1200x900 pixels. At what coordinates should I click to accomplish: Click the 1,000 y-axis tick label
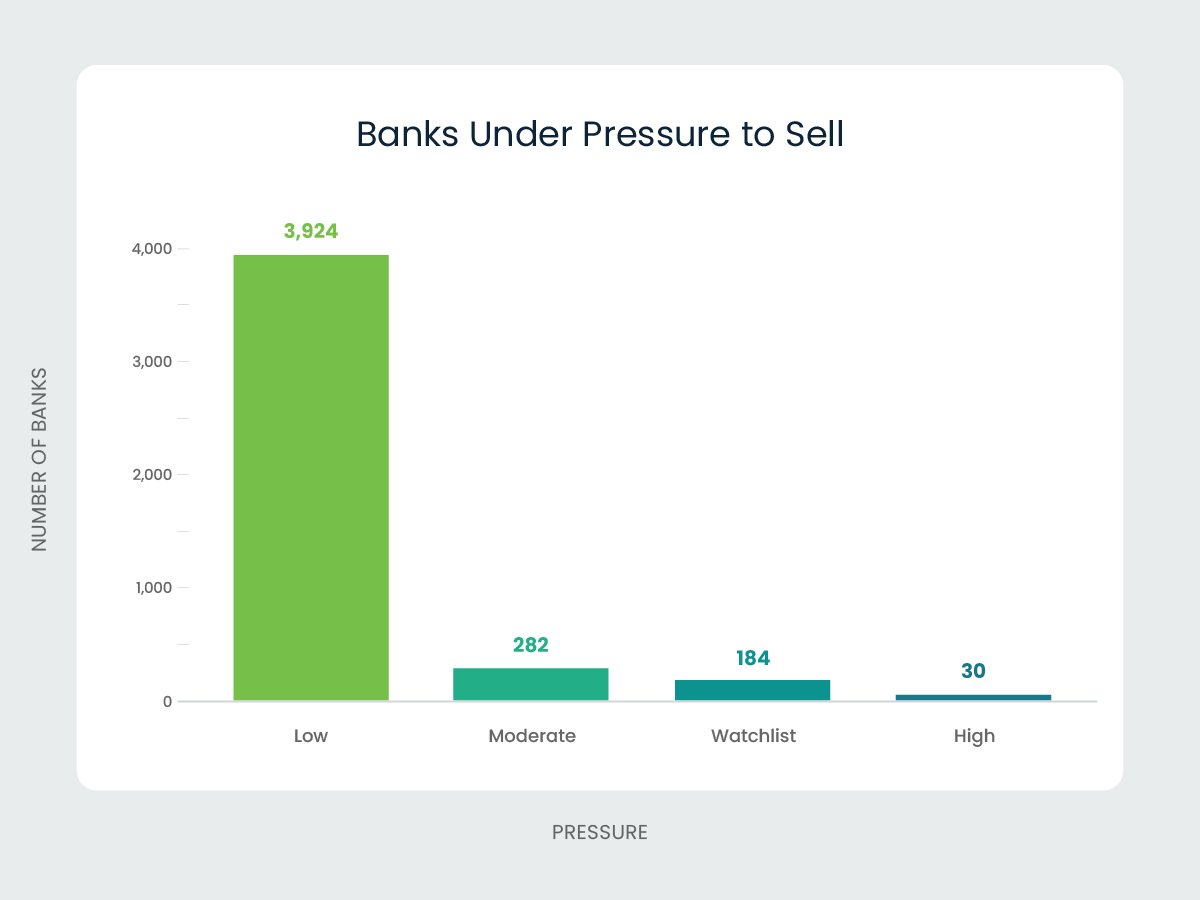pos(153,588)
